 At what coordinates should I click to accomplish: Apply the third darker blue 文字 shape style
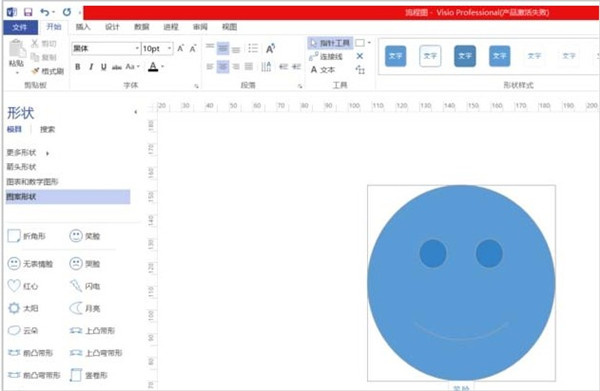point(465,56)
